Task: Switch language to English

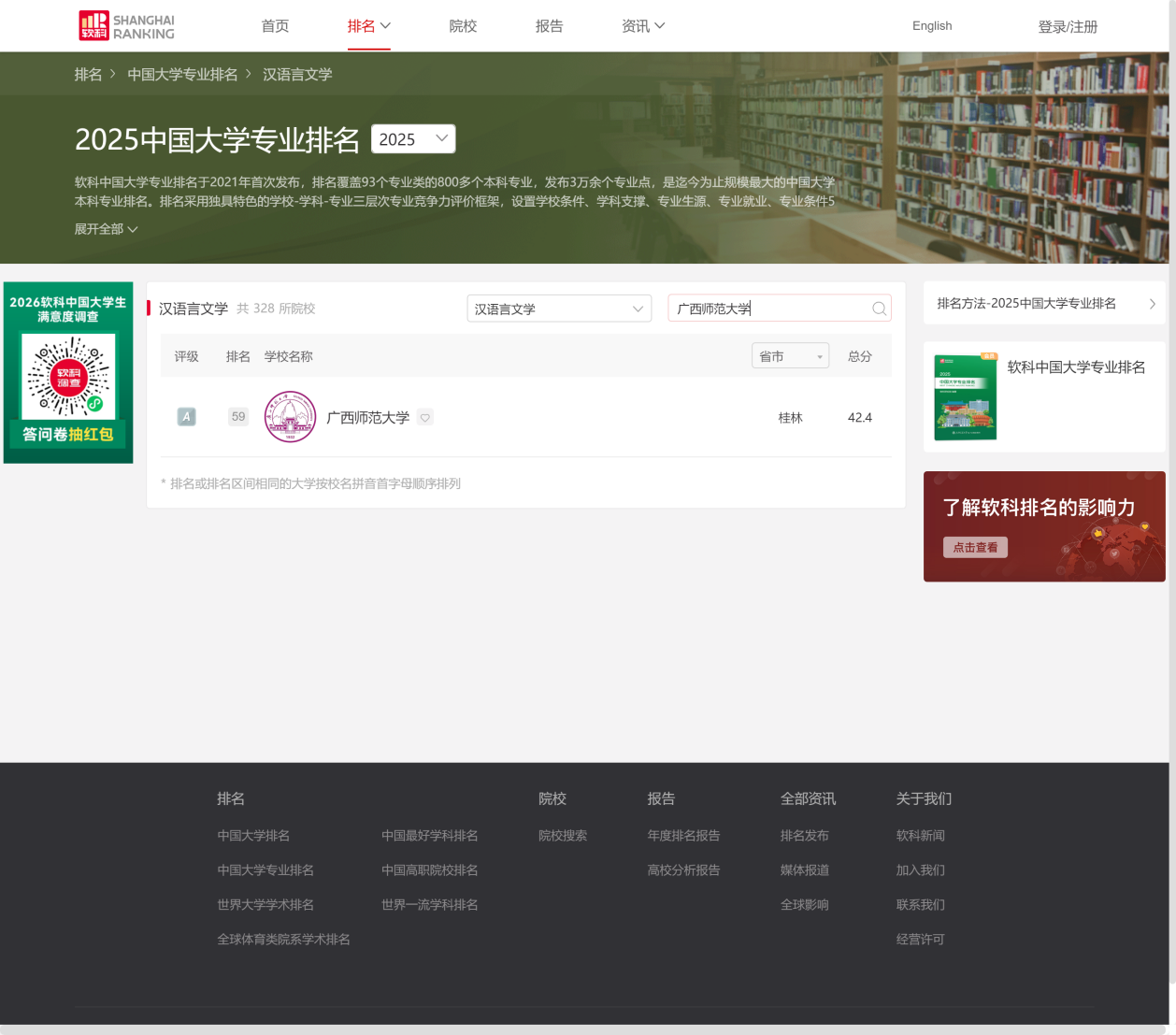Action: click(x=932, y=26)
